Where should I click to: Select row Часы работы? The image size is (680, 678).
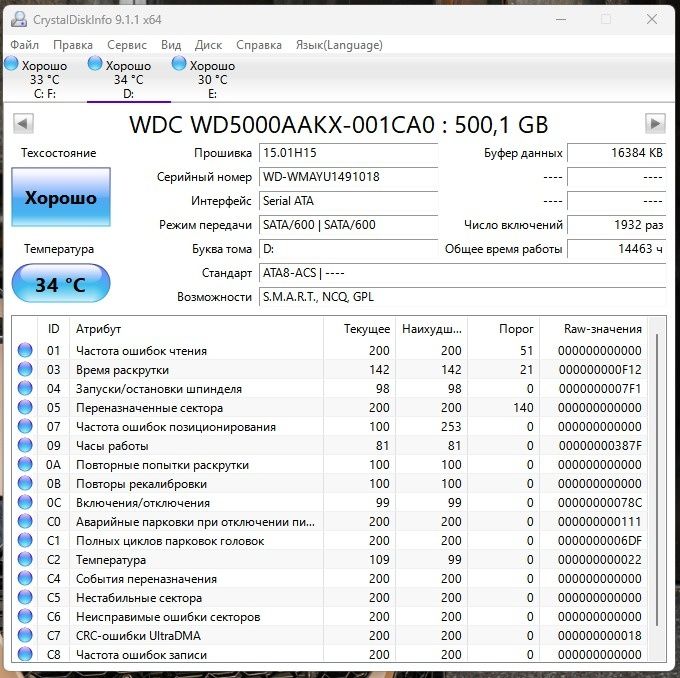(x=329, y=445)
